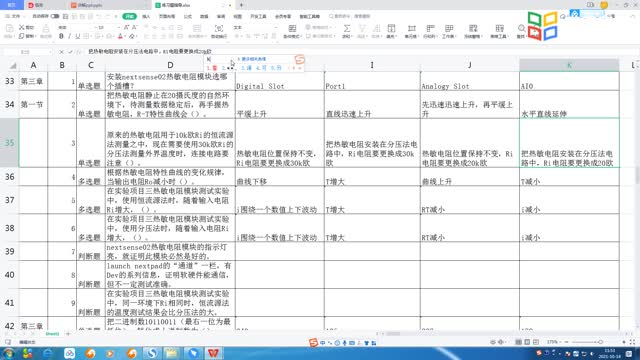Open the font color dropdown arrow
The height and width of the screenshot is (360, 640).
click(125, 37)
